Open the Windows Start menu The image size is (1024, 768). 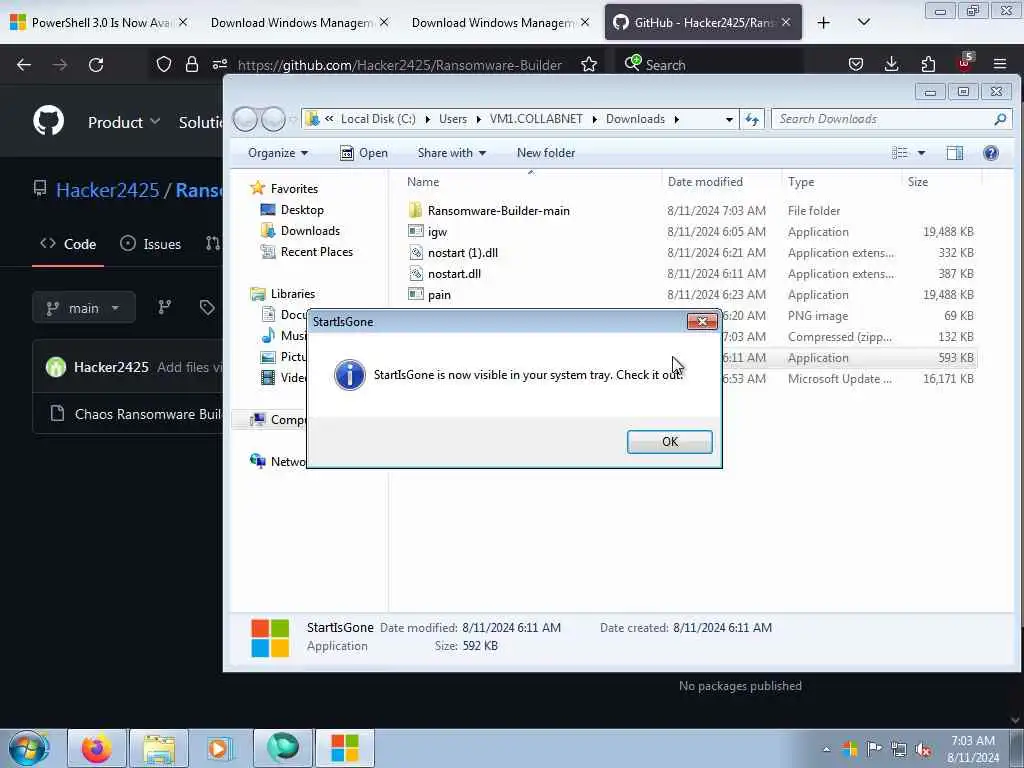27,748
